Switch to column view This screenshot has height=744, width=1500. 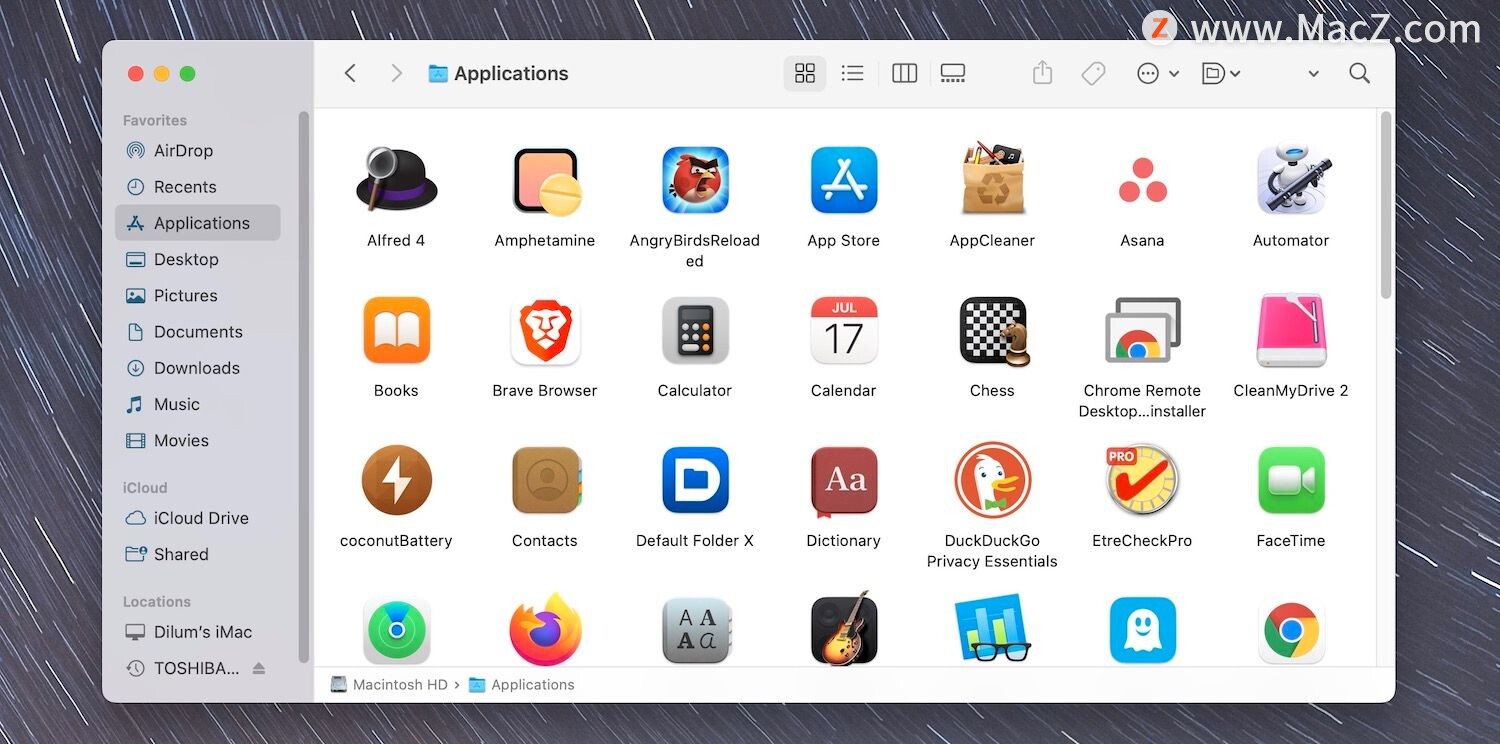(904, 73)
